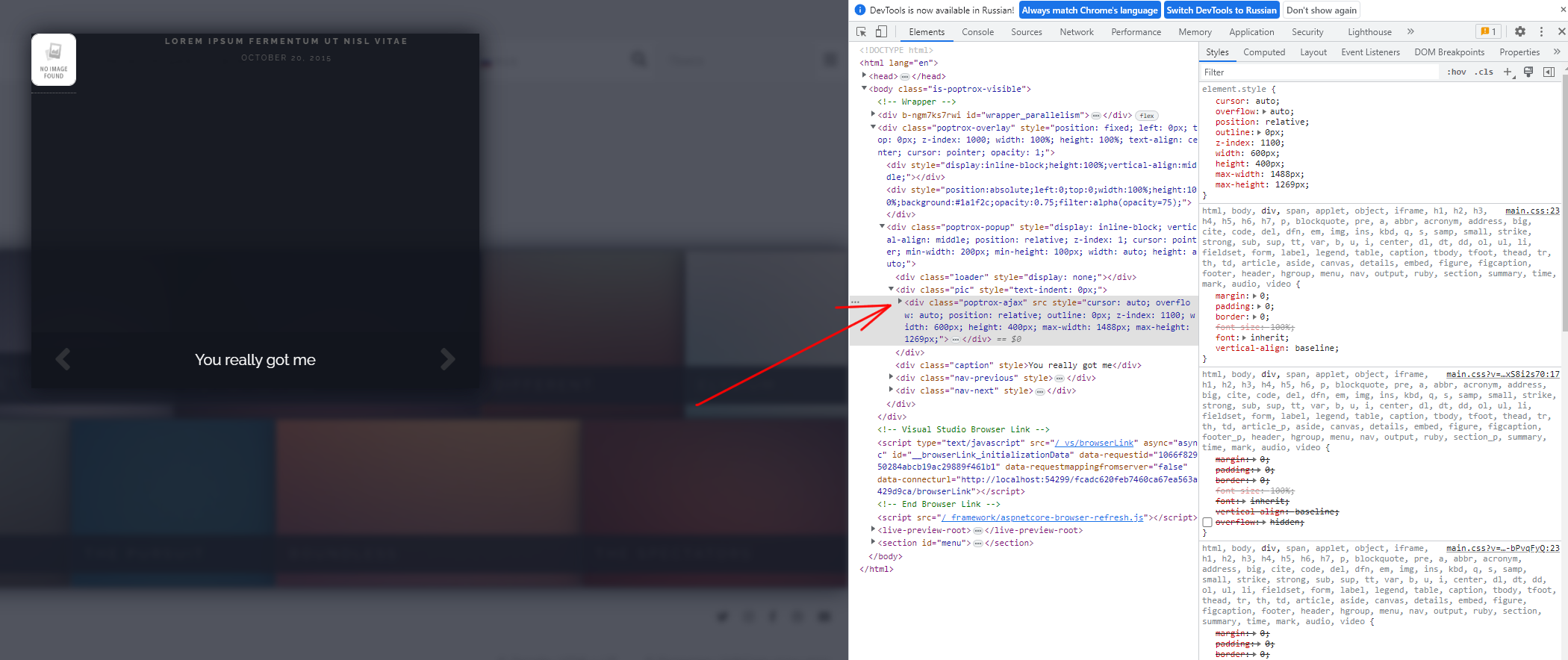Focus the Styles Filter input field
The image size is (1568, 660).
point(1319,72)
